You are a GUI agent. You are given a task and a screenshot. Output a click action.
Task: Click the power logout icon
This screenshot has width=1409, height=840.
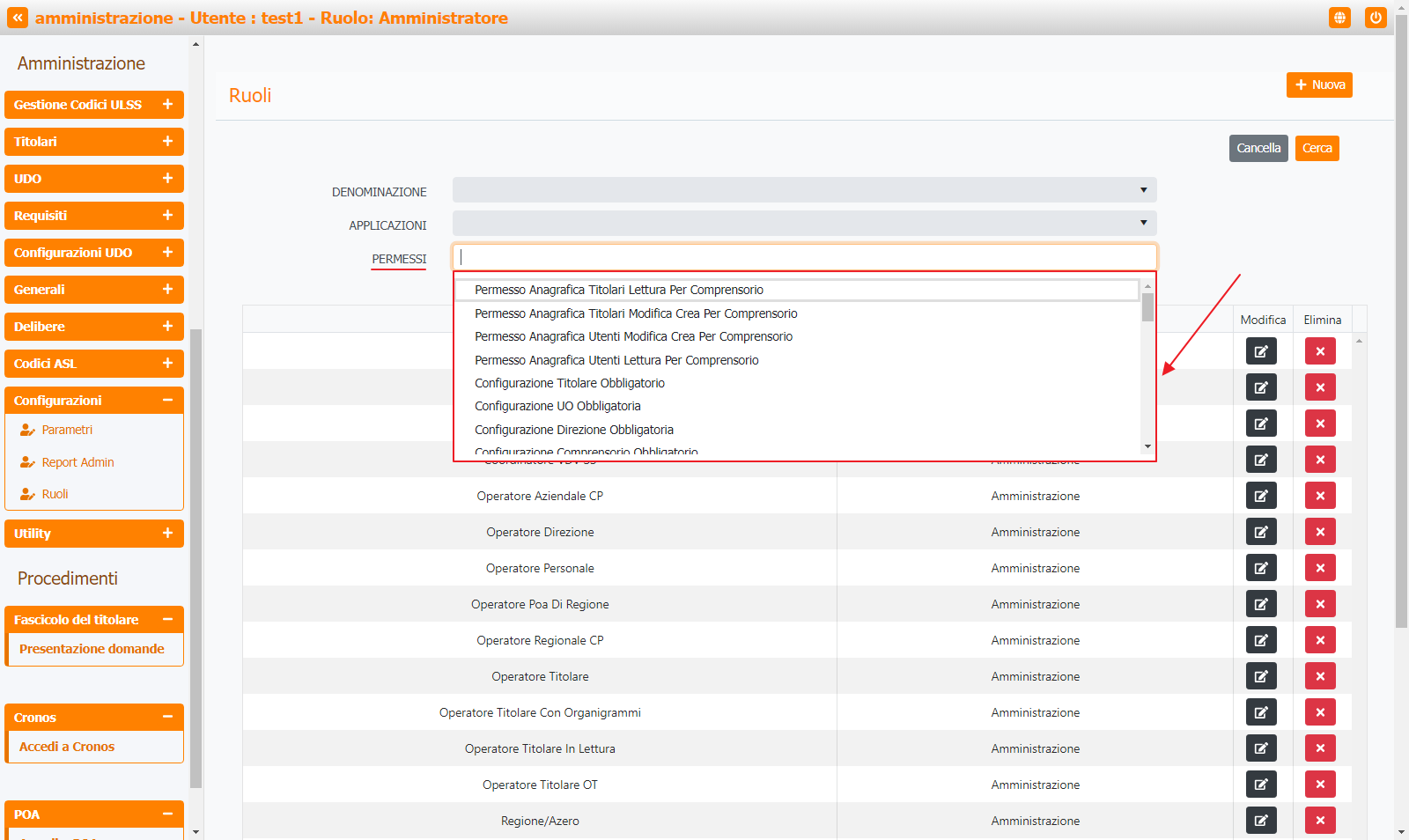[x=1376, y=18]
